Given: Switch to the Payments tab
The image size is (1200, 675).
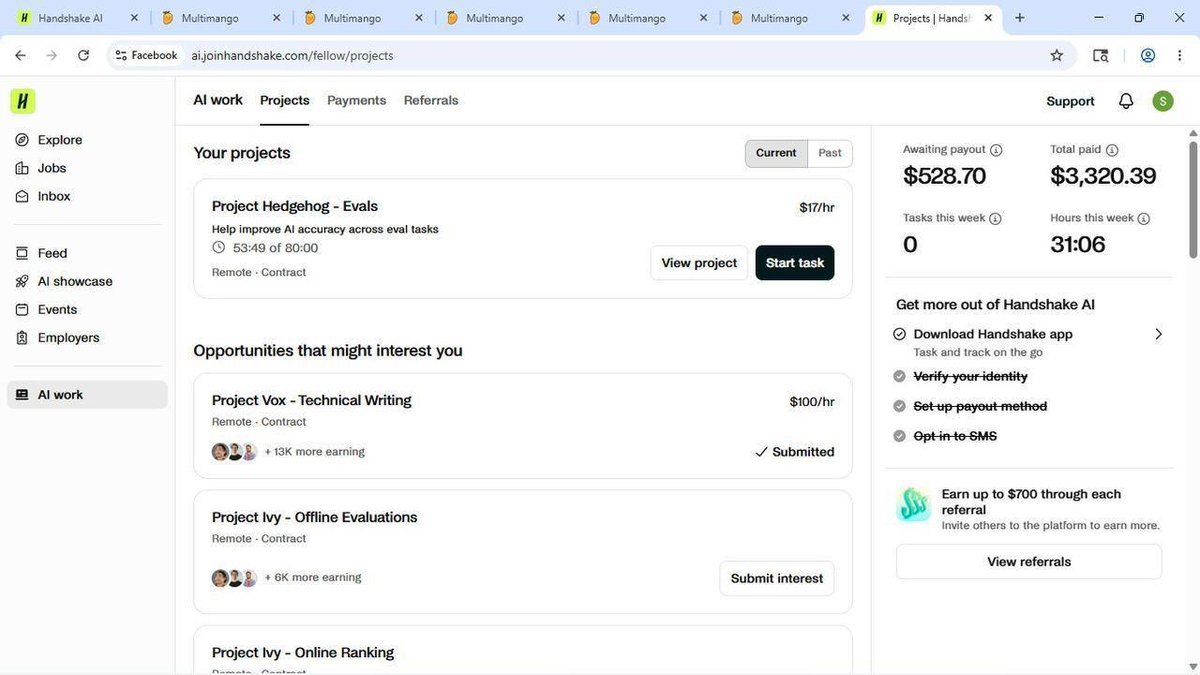Looking at the screenshot, I should pos(356,100).
